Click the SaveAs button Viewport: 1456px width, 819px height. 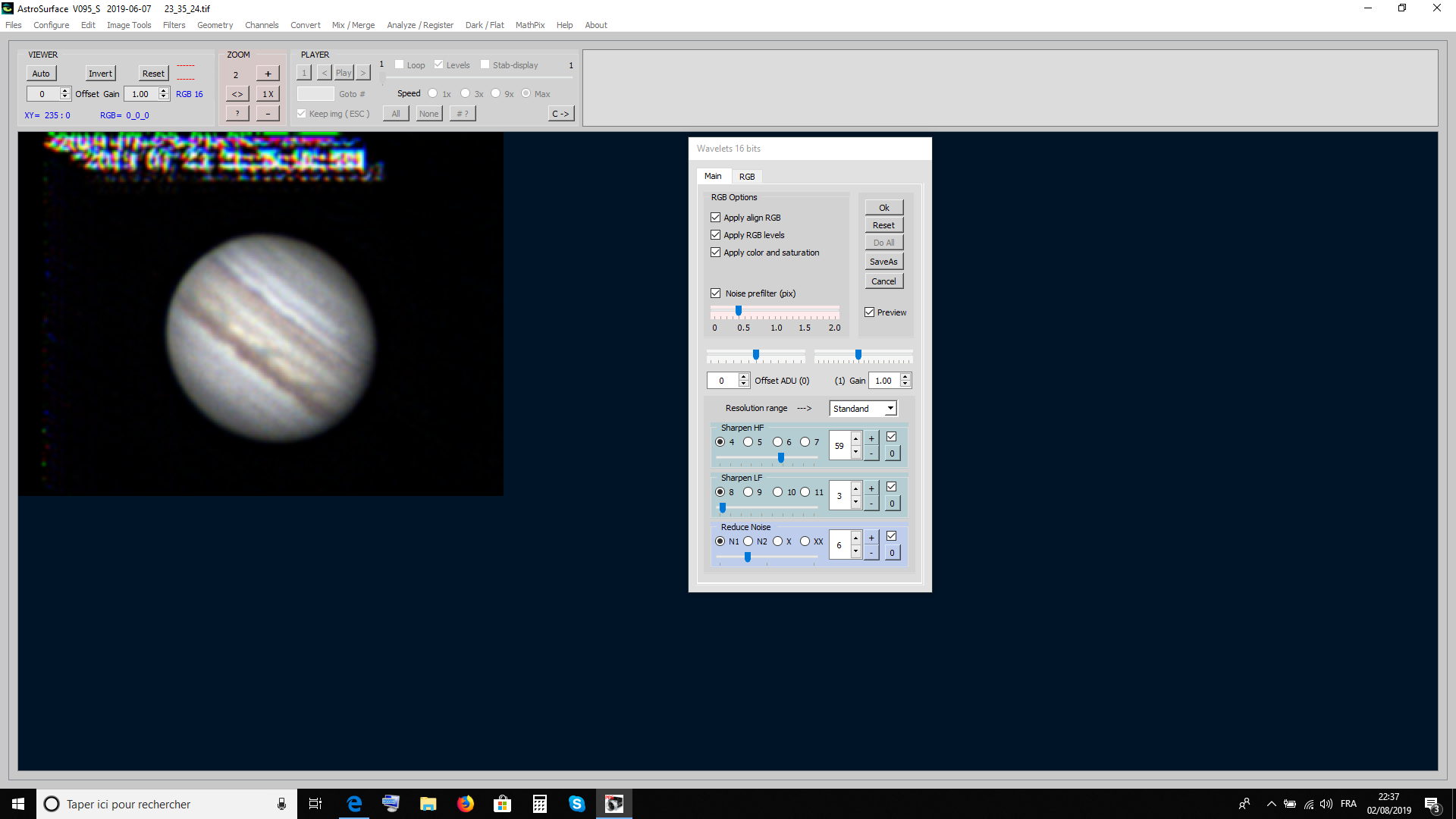(883, 262)
